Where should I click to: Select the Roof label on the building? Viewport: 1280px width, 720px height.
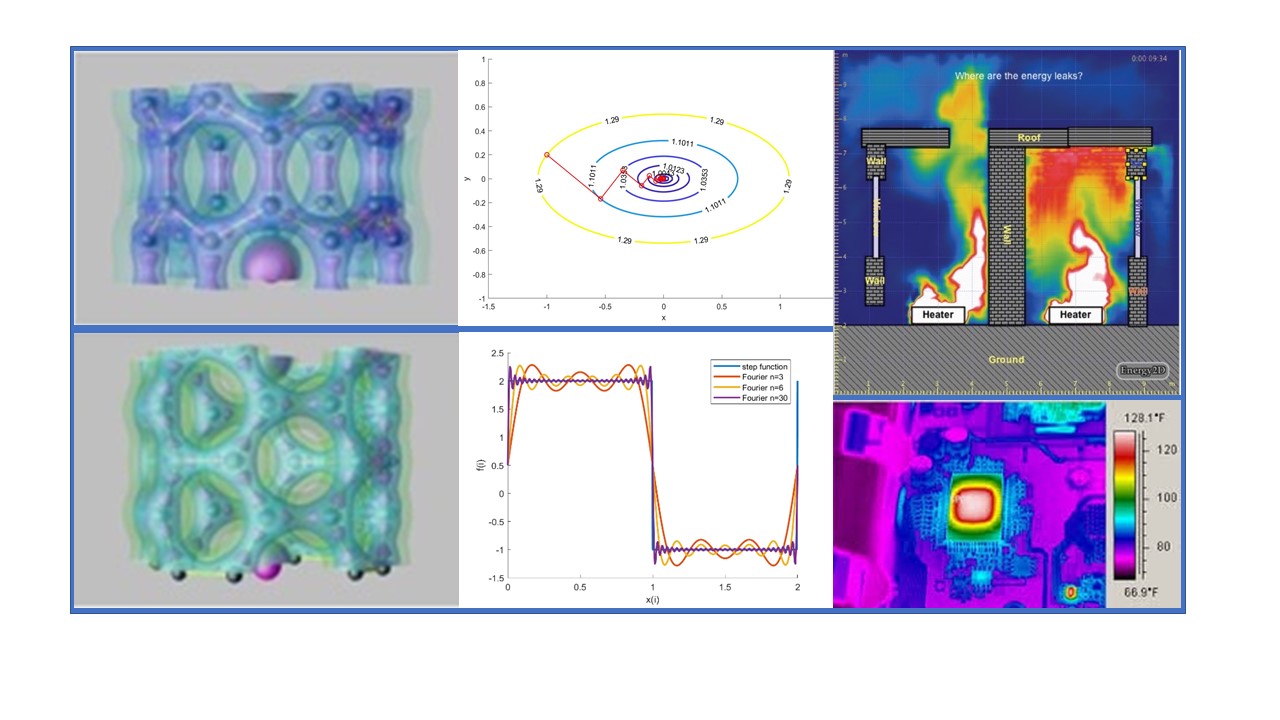(x=1029, y=138)
